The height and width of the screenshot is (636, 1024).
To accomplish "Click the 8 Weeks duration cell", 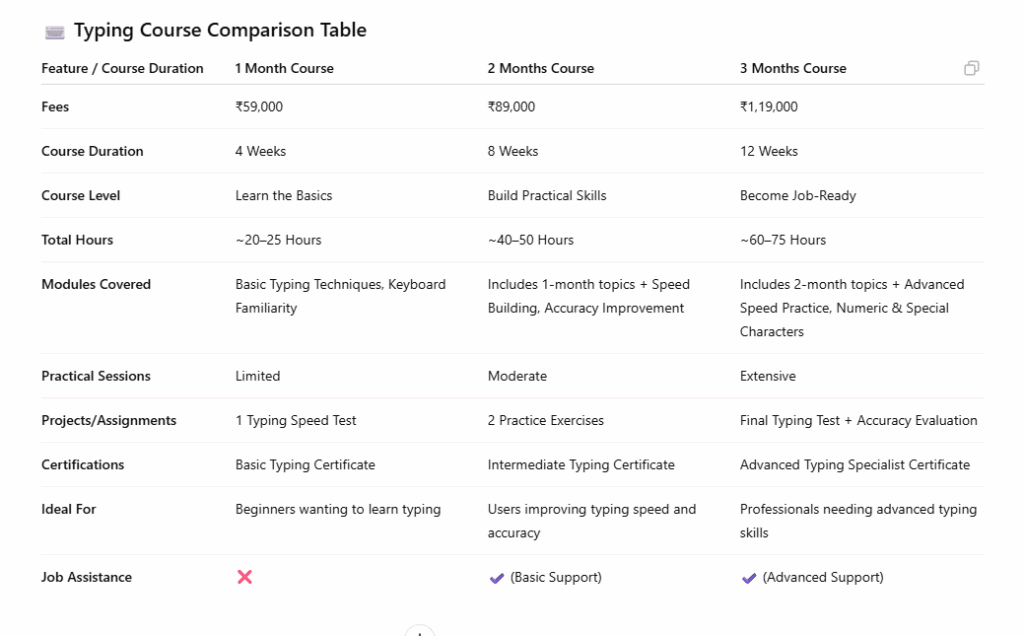I will [x=512, y=151].
